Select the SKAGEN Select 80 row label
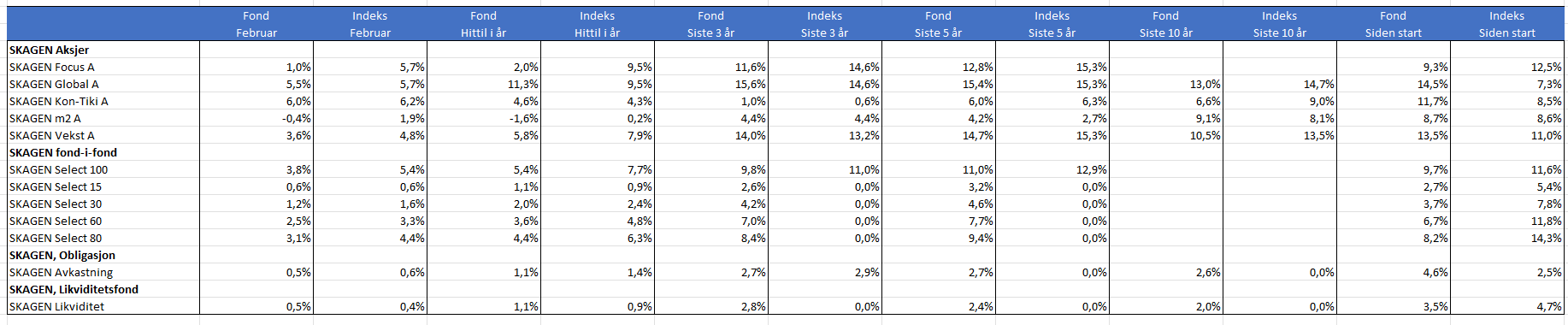The width and height of the screenshot is (1568, 325). click(103, 238)
